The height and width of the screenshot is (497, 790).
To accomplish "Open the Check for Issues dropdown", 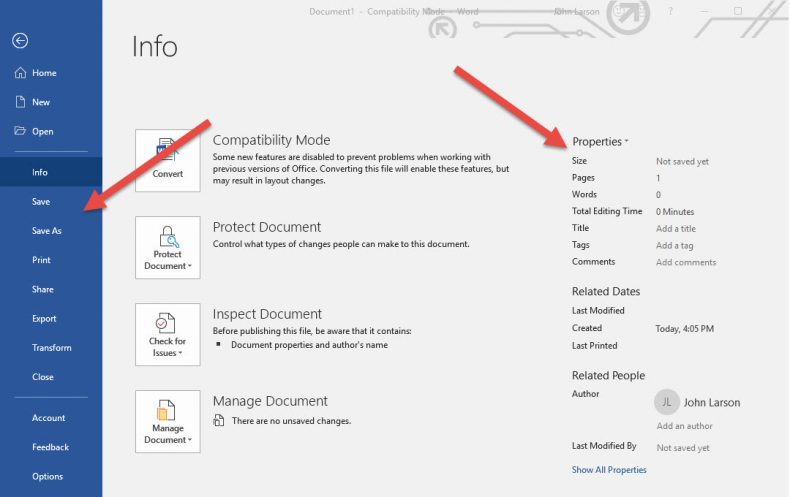I will (x=167, y=334).
